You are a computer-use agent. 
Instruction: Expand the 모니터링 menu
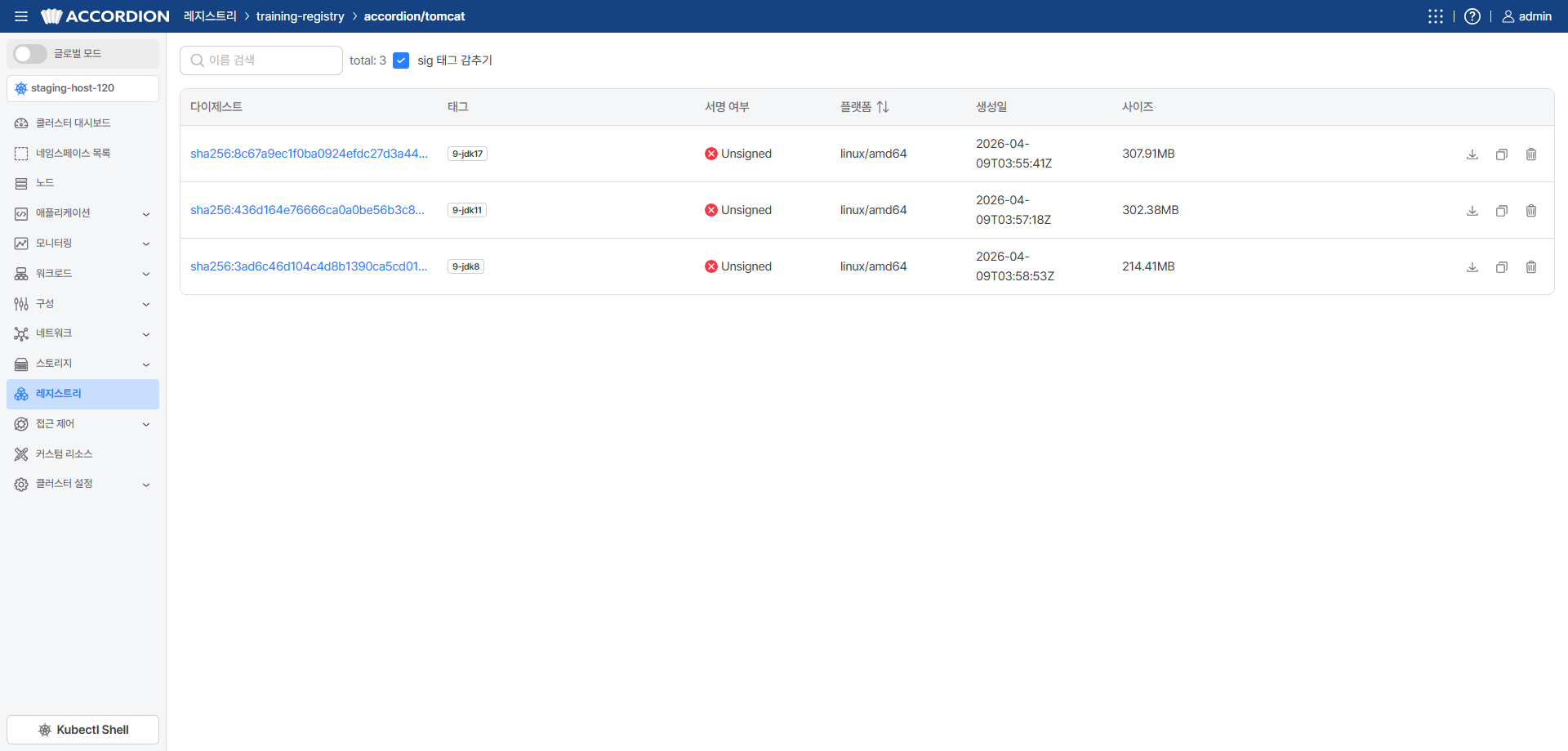click(82, 244)
